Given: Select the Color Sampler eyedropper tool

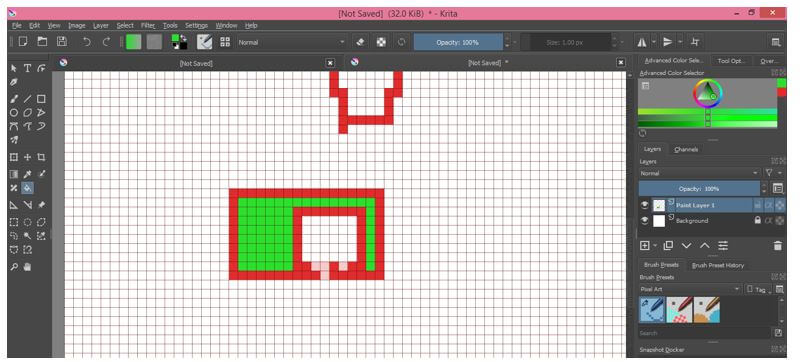Looking at the screenshot, I should 28,174.
